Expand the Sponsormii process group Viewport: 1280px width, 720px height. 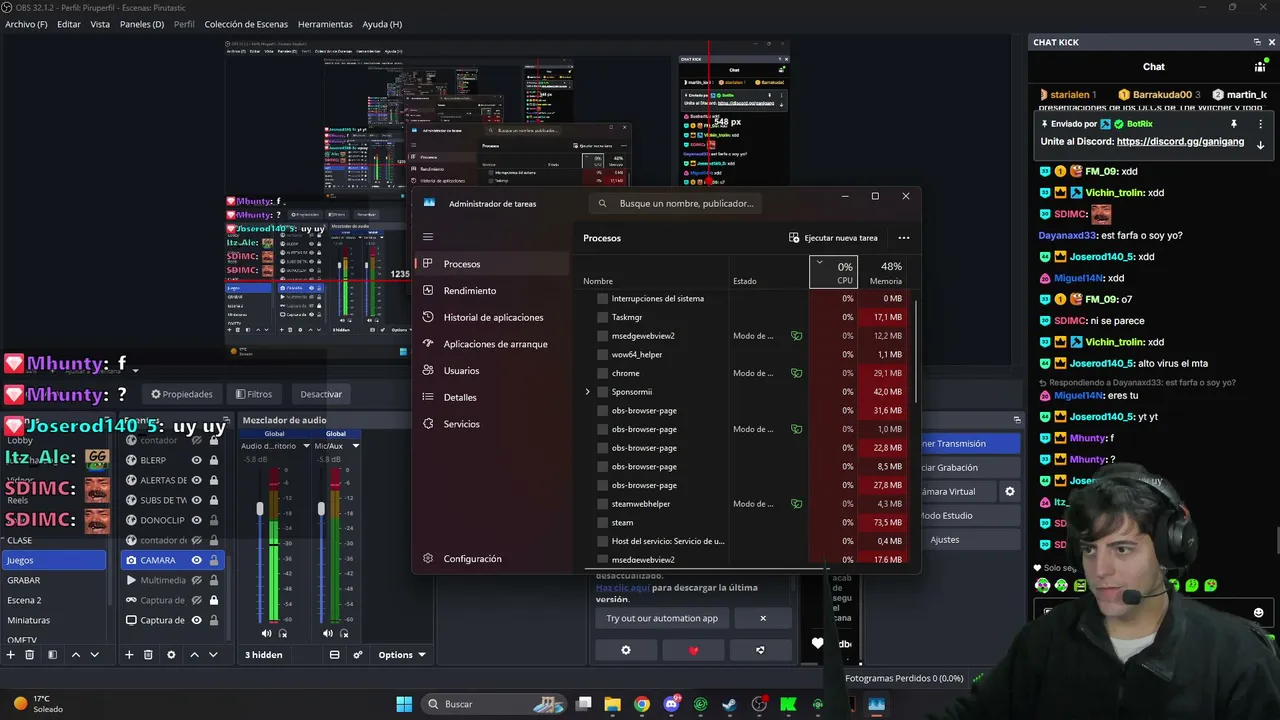(587, 392)
